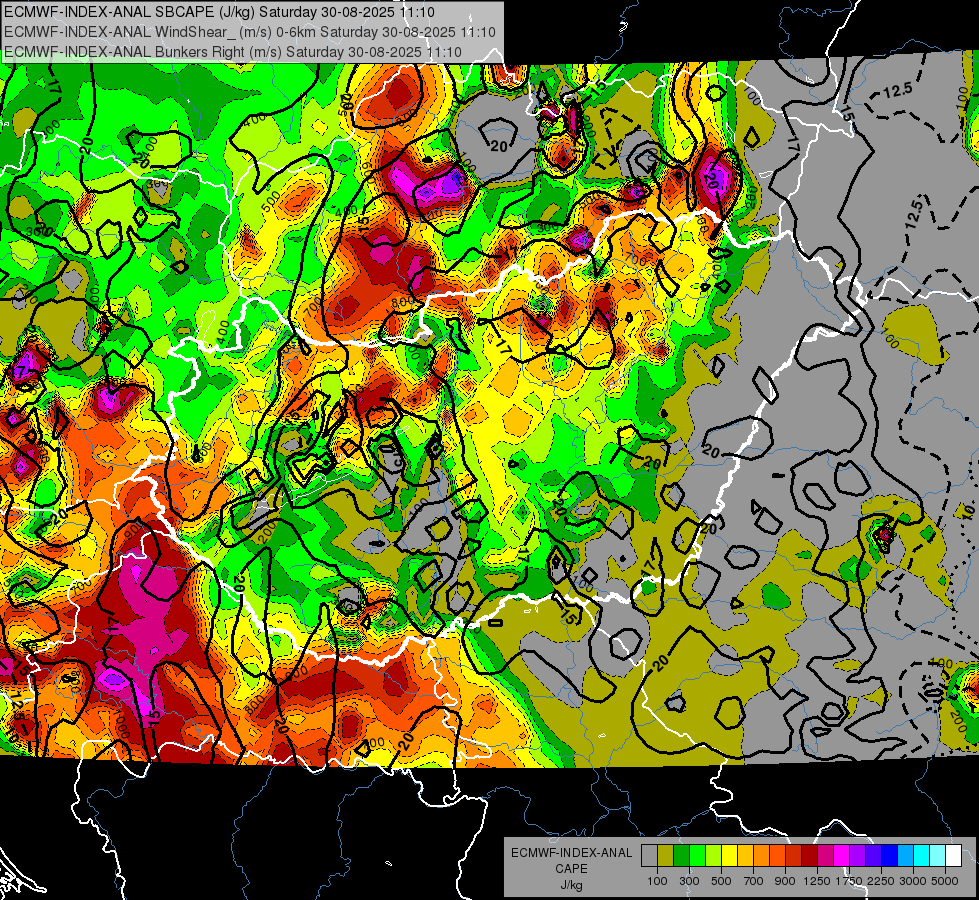Select the bright magenta legend swatch
Viewport: 979px width, 900px height.
point(842,856)
